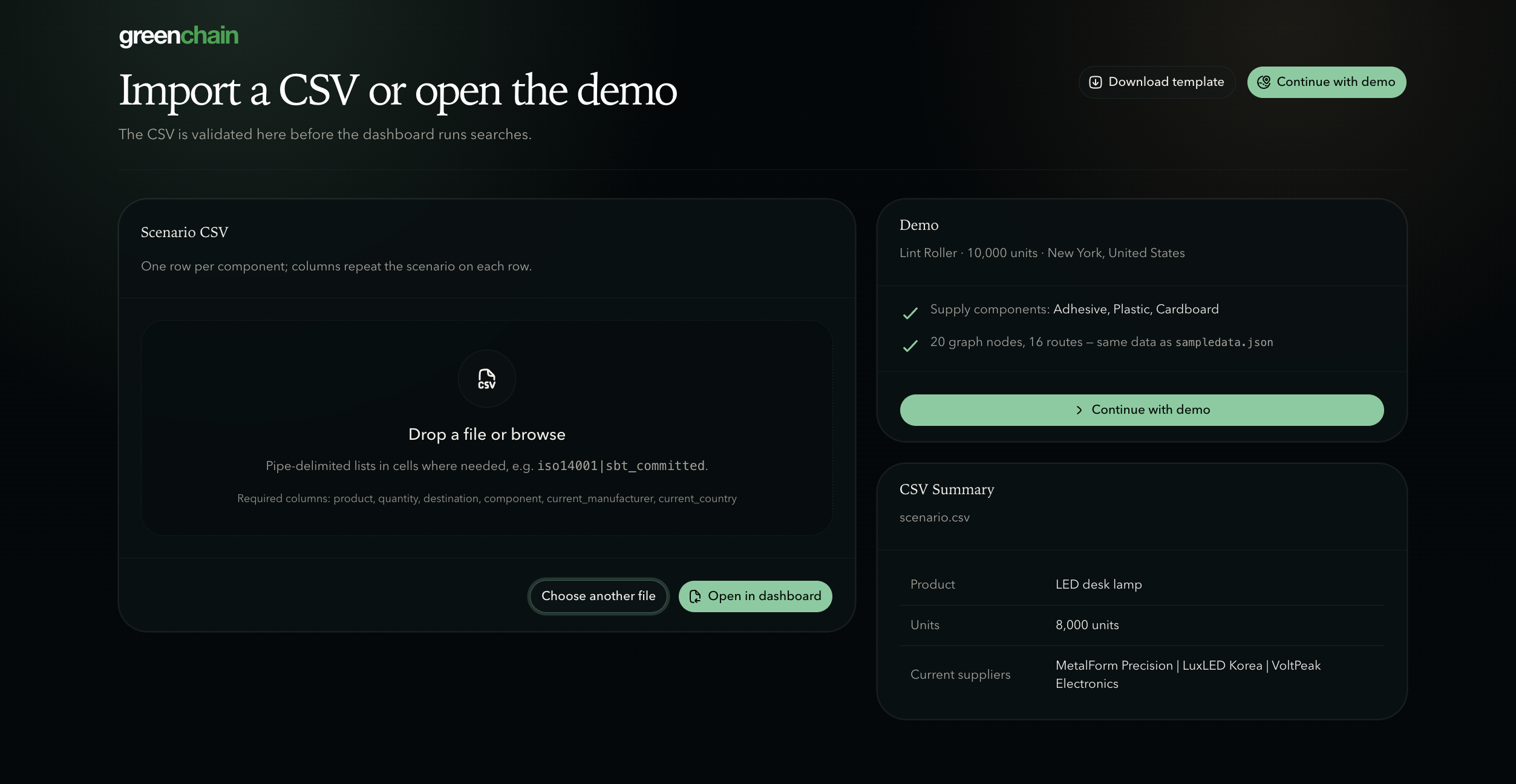Click the chevron arrow on demo card button

pos(1079,410)
